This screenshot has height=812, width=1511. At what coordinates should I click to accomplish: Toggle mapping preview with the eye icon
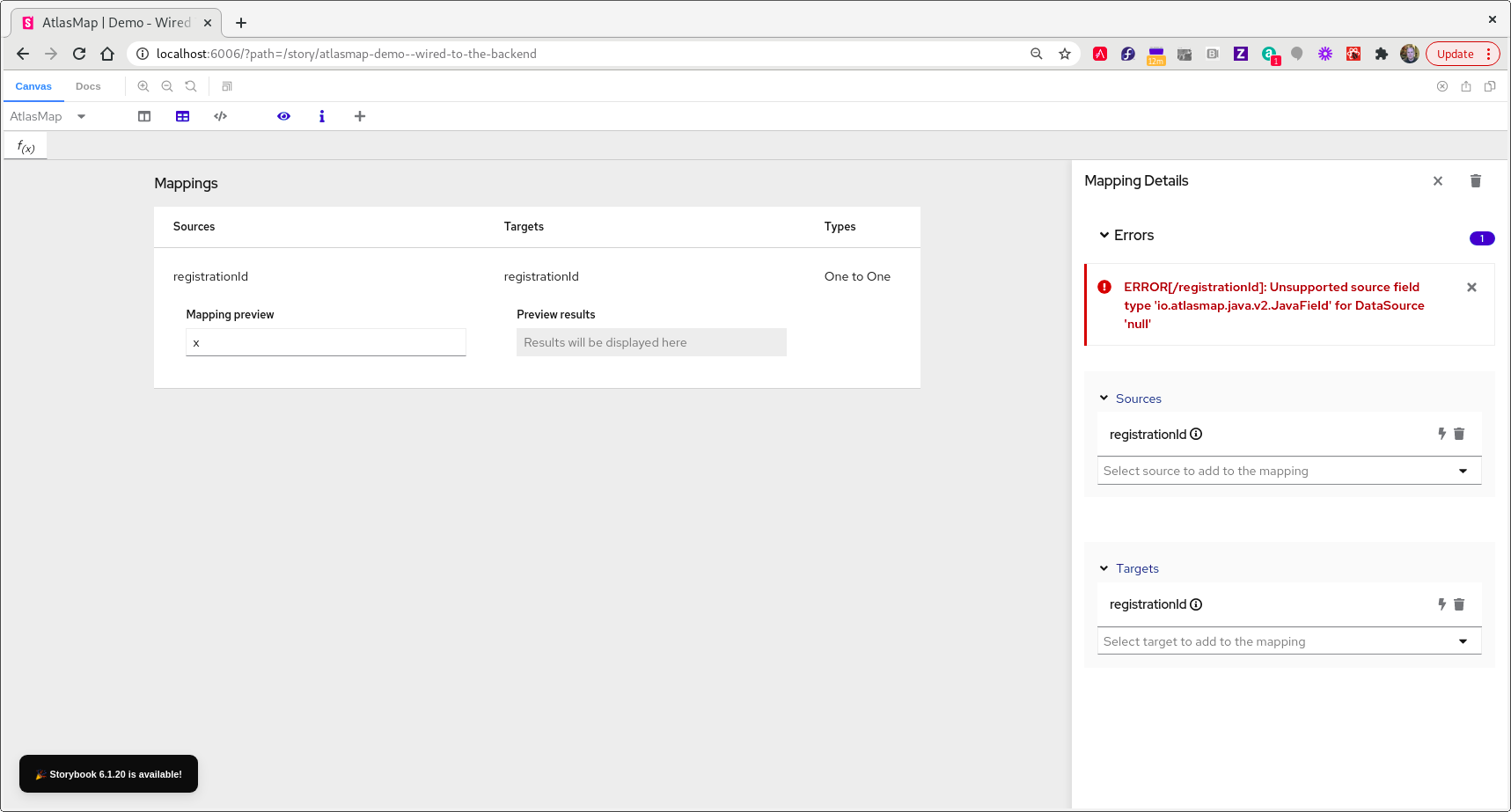tap(283, 115)
